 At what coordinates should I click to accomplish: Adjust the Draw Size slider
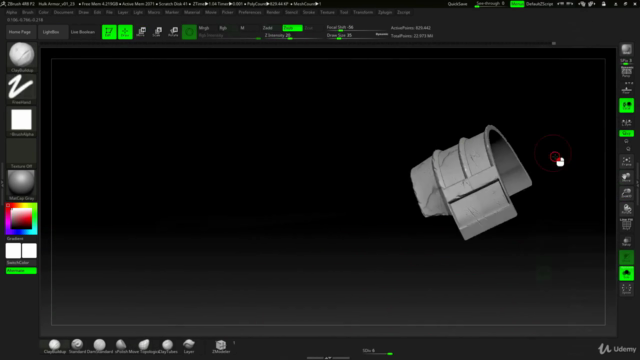click(x=350, y=36)
